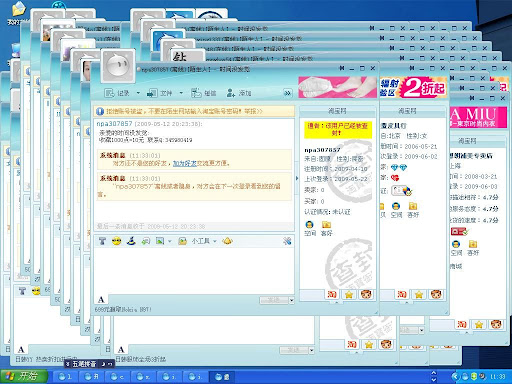Image resolution: width=512 pixels, height=384 pixels.
Task: Click the security shield icon in the system tray
Action: (x=474, y=377)
